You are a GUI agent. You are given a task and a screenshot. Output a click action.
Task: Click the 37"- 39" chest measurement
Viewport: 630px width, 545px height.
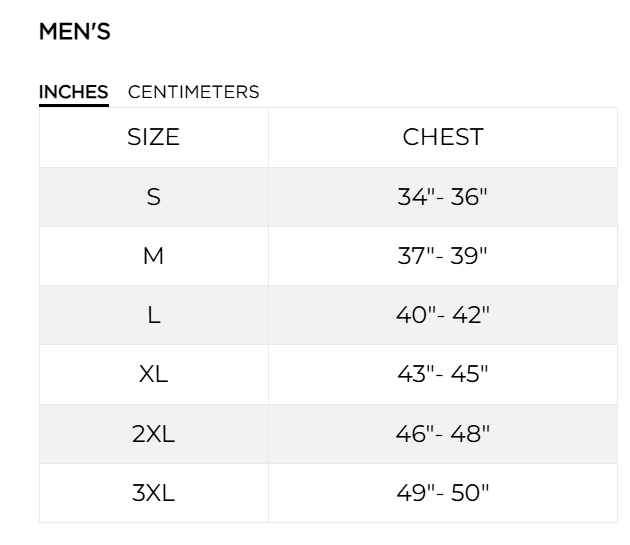coord(442,256)
